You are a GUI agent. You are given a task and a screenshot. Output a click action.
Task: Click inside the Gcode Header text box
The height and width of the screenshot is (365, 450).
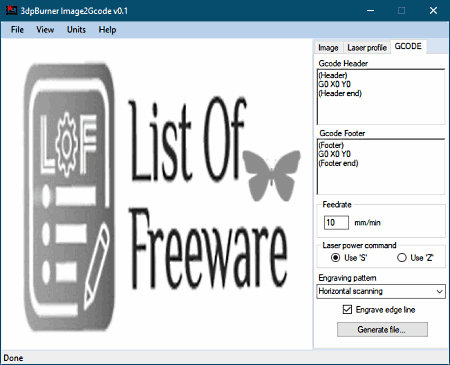point(381,97)
